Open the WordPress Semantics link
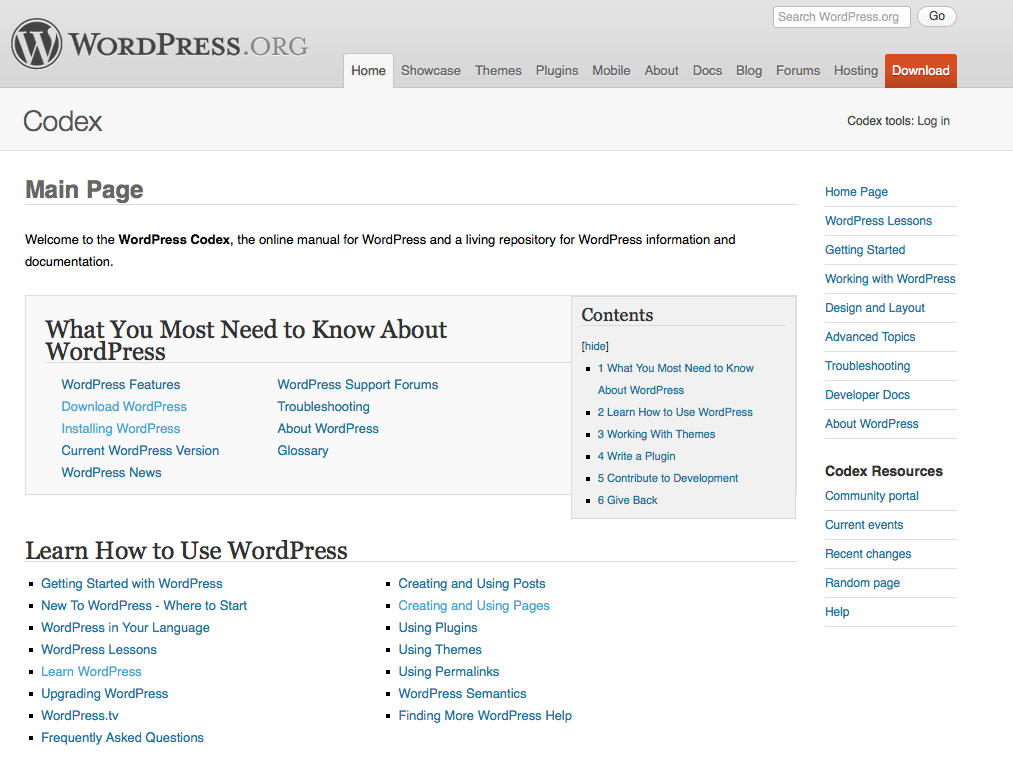The height and width of the screenshot is (758, 1013). 463,693
